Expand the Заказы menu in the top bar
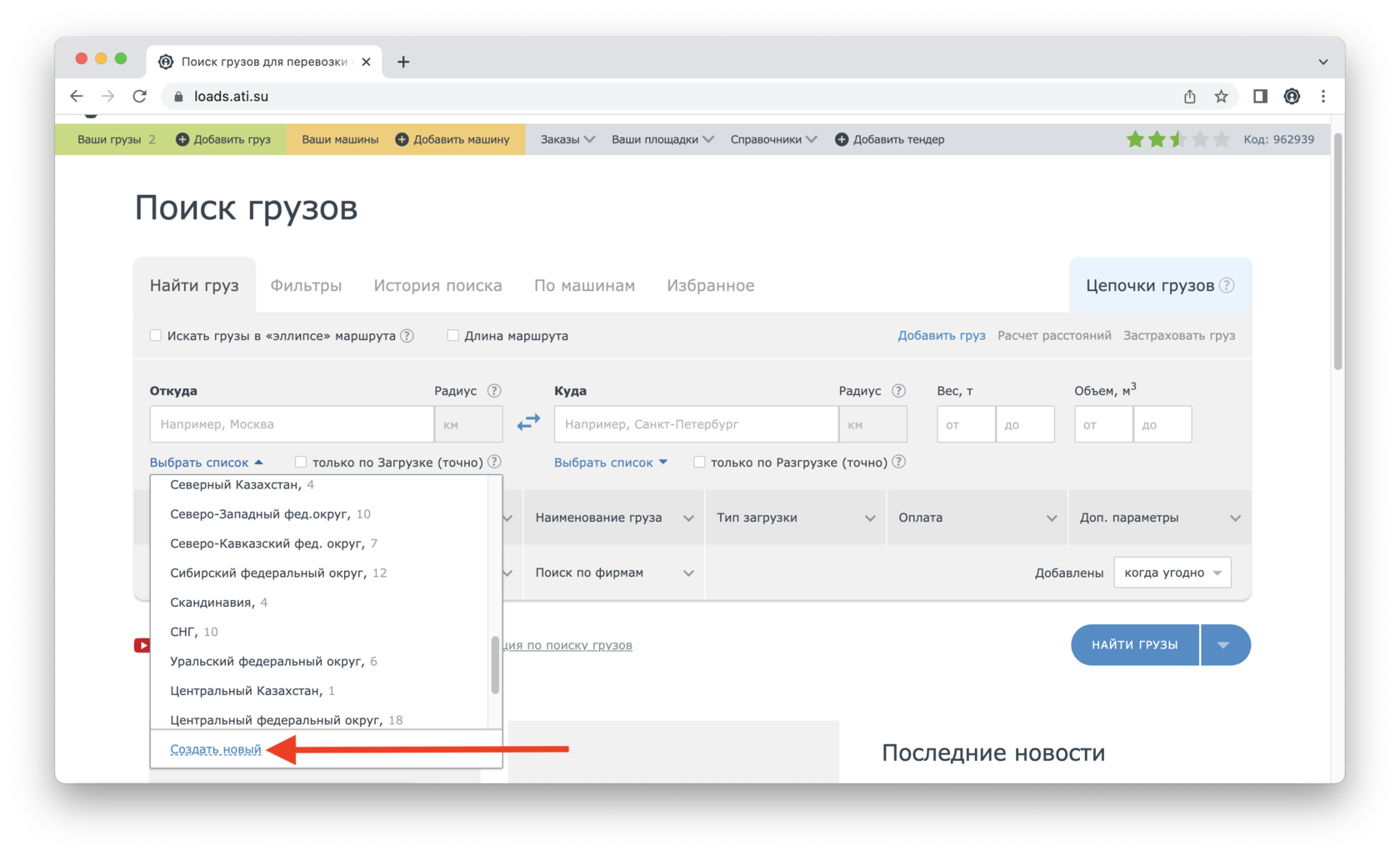The width and height of the screenshot is (1400, 856). 567,139
